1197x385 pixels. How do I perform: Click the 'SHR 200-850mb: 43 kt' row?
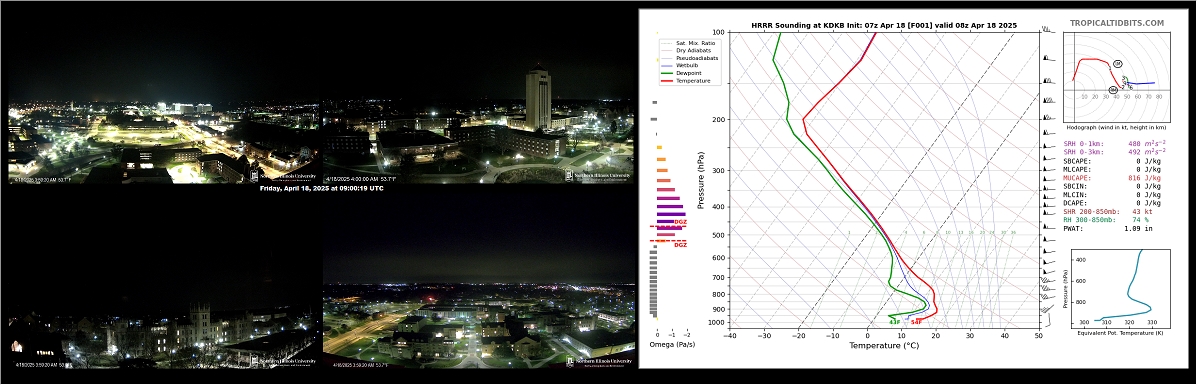click(x=1108, y=212)
